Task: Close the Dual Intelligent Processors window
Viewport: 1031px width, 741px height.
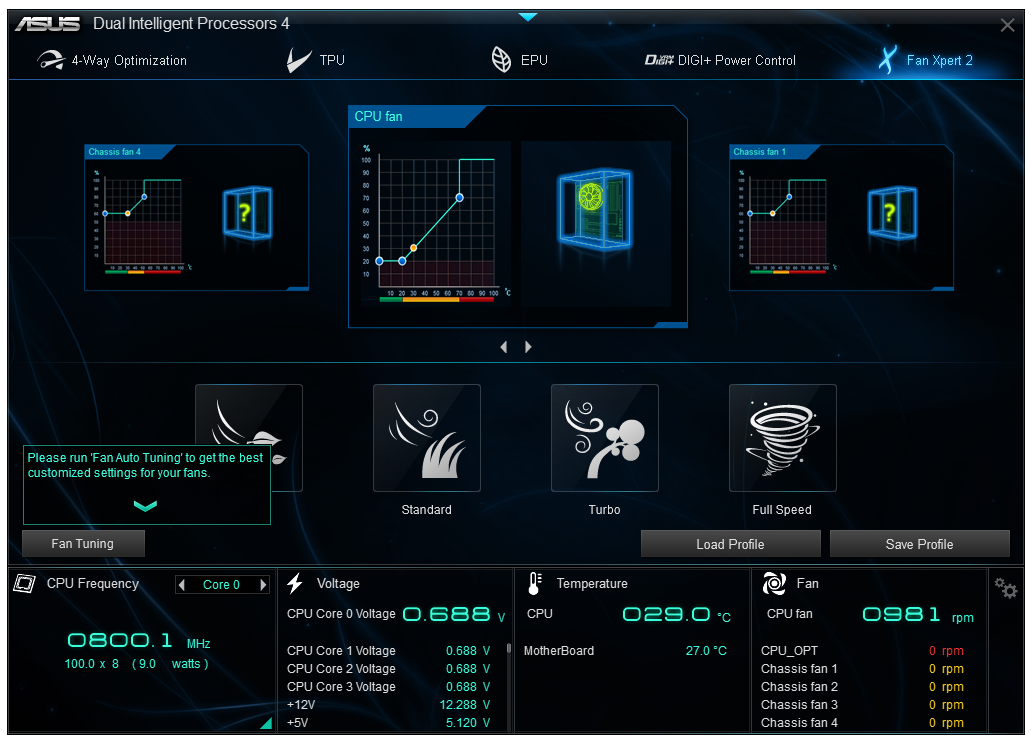Action: coord(1007,26)
